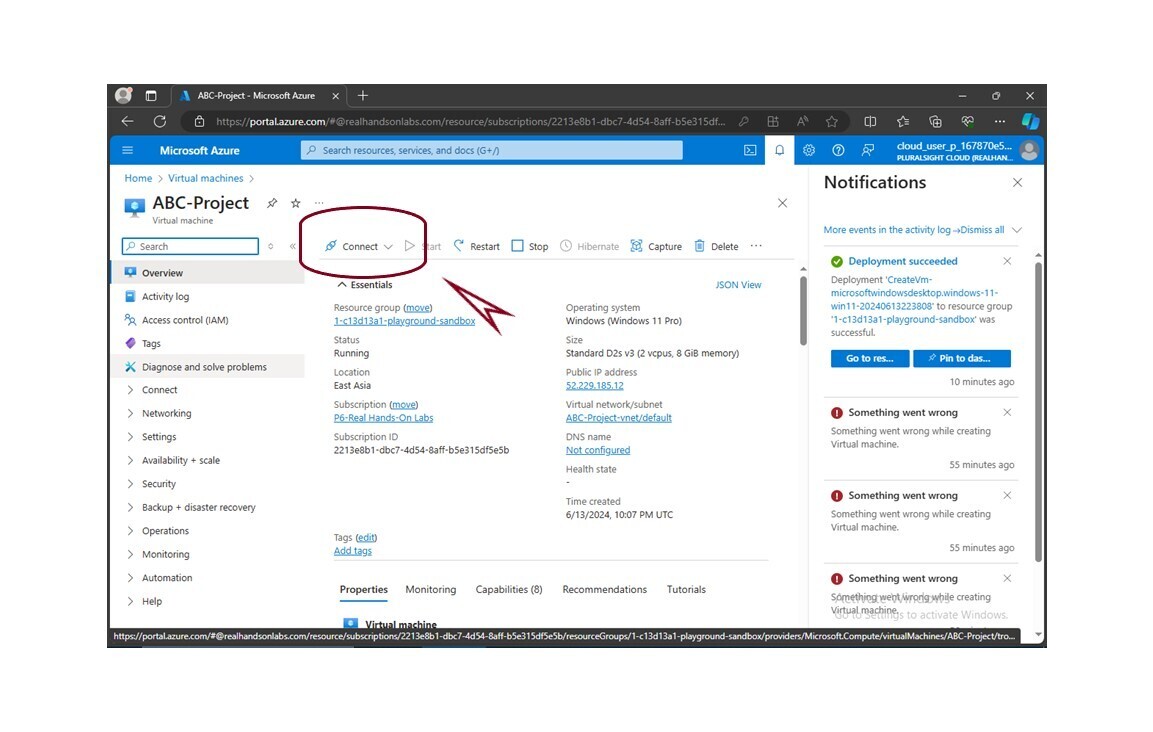
Task: Collapse the Essentials section
Action: point(365,285)
